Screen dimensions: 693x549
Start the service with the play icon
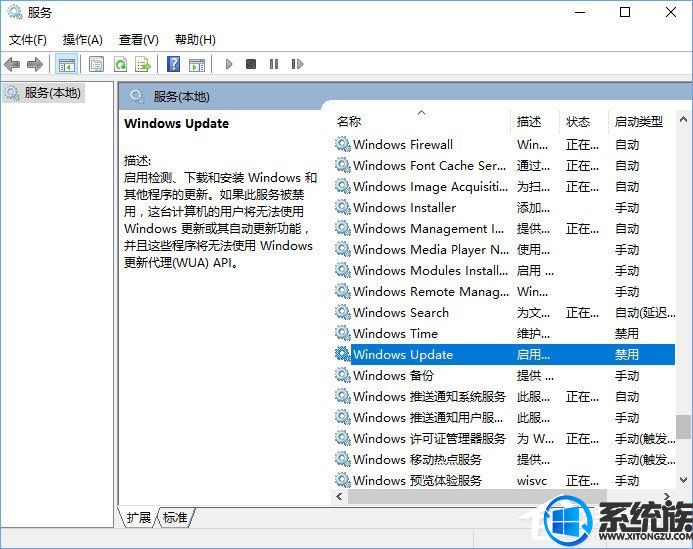pyautogui.click(x=228, y=65)
